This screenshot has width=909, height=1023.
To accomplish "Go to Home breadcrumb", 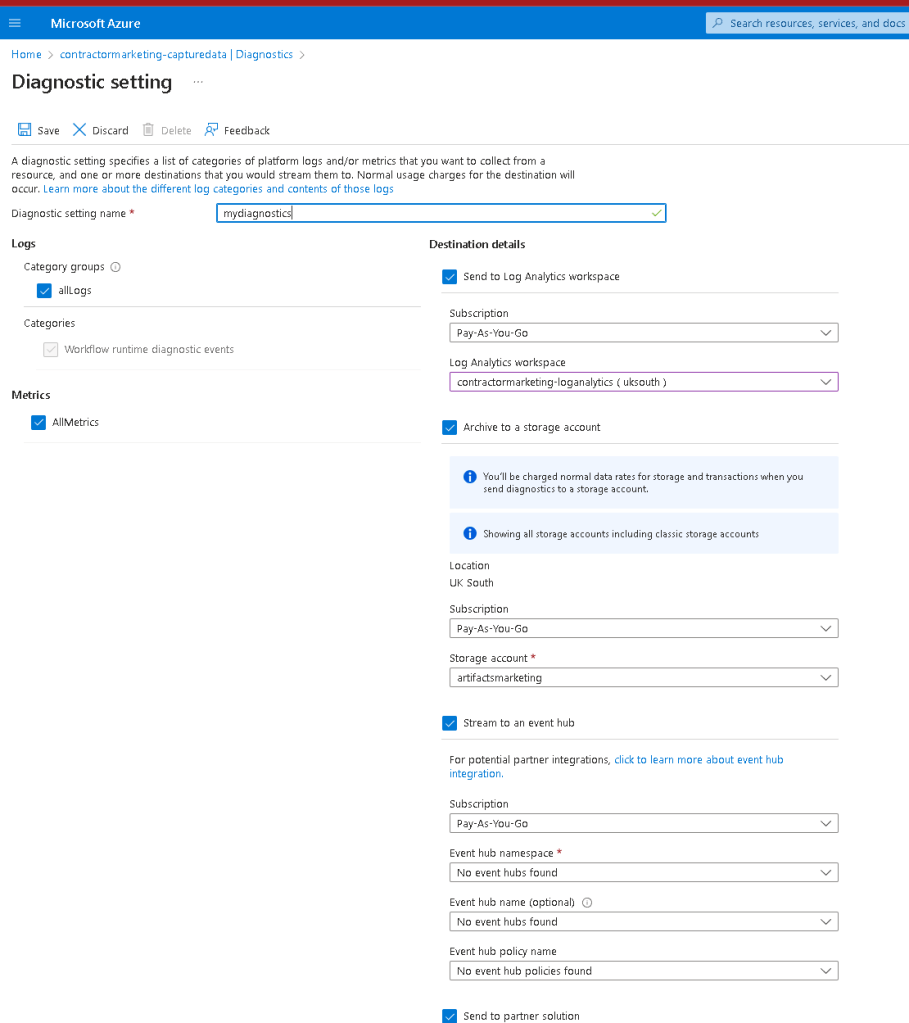I will (26, 54).
